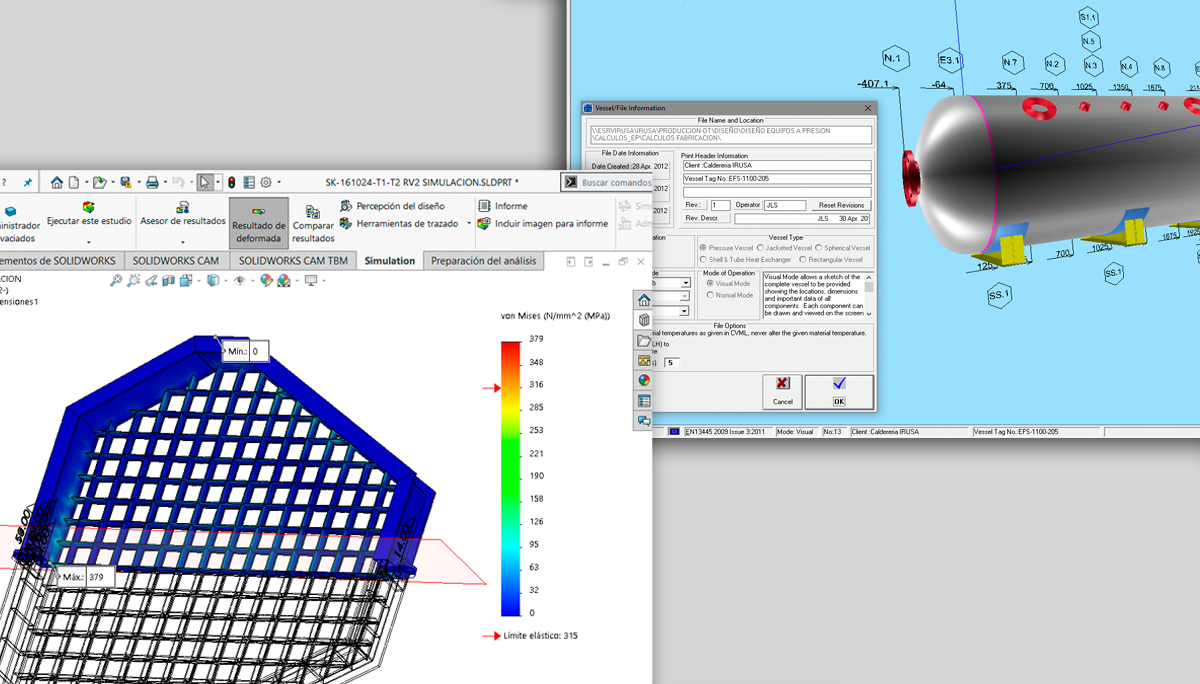Viewport: 1200px width, 684px height.
Task: Click the von Mises color legend bar
Action: tap(510, 477)
